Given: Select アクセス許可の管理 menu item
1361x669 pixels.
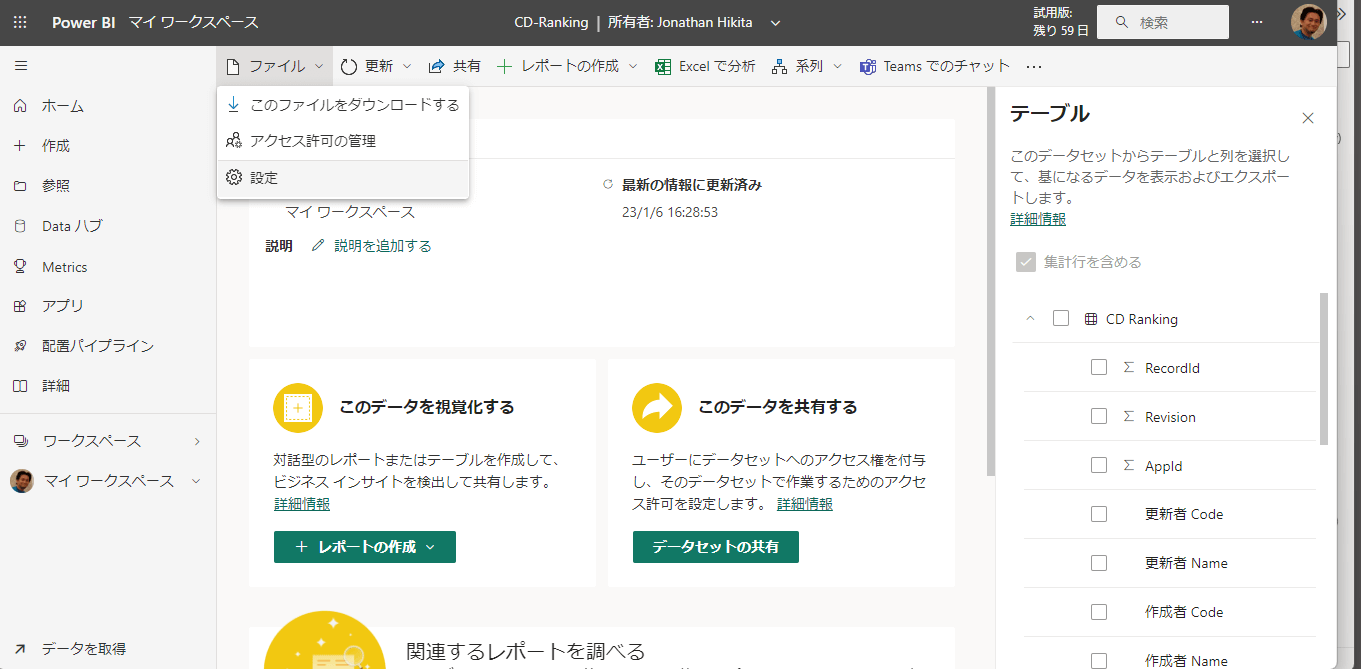Looking at the screenshot, I should point(343,141).
